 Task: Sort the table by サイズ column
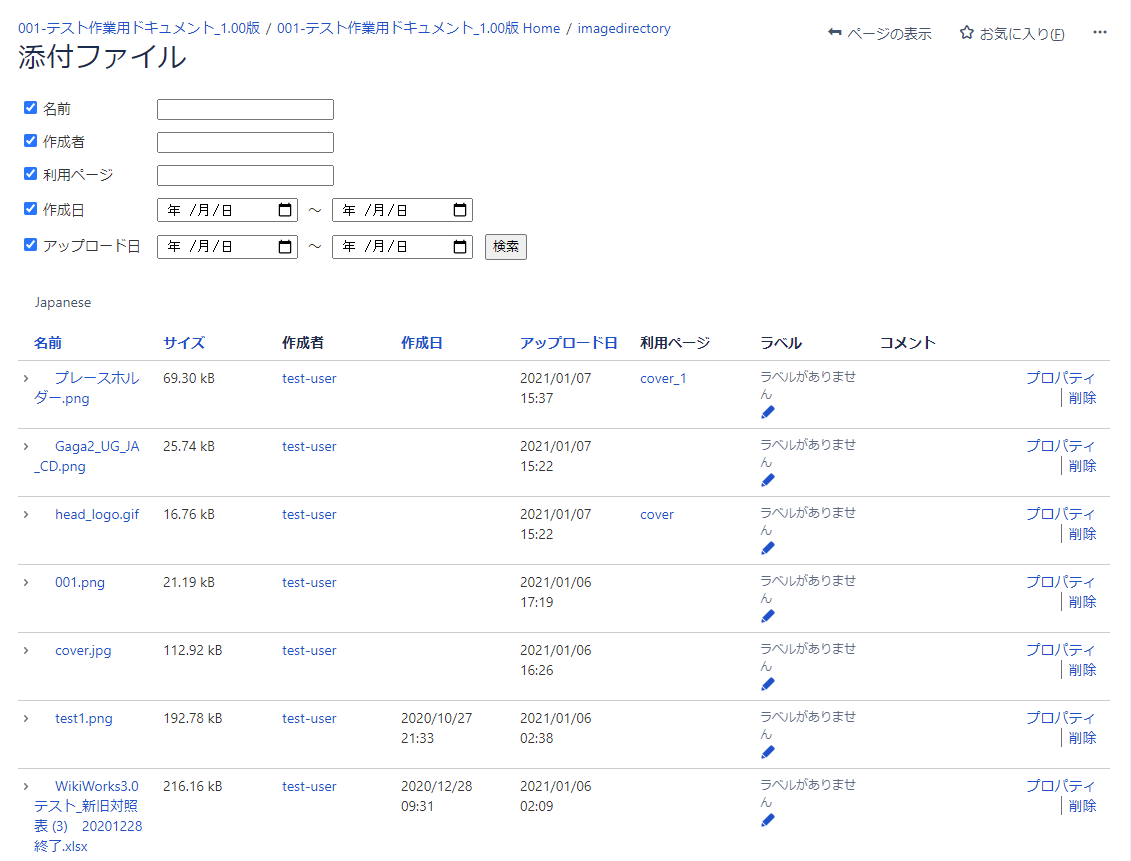coord(184,343)
